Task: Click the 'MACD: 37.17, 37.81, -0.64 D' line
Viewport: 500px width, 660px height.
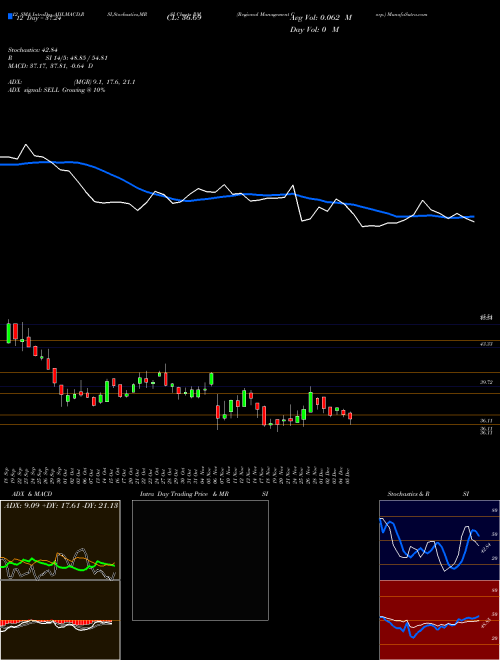Action: (51, 66)
